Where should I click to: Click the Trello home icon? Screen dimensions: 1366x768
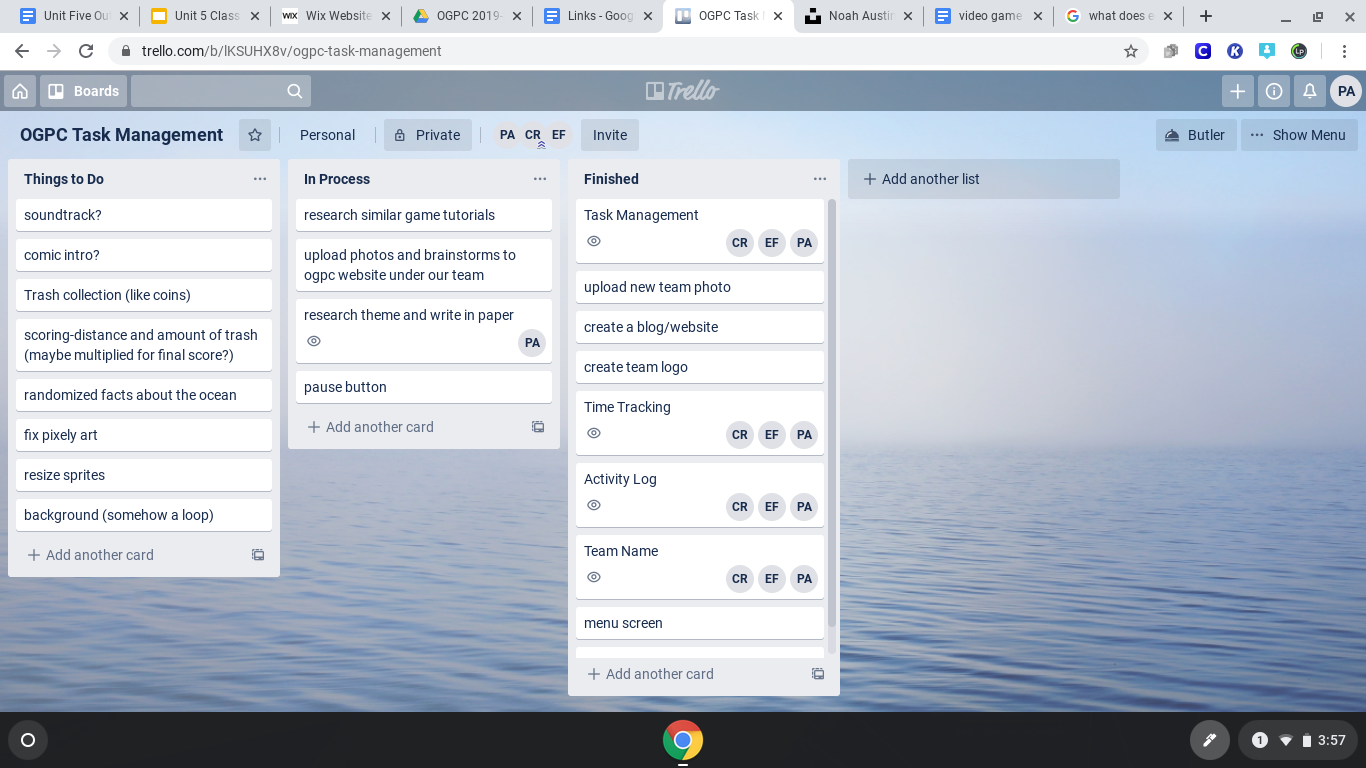point(20,91)
